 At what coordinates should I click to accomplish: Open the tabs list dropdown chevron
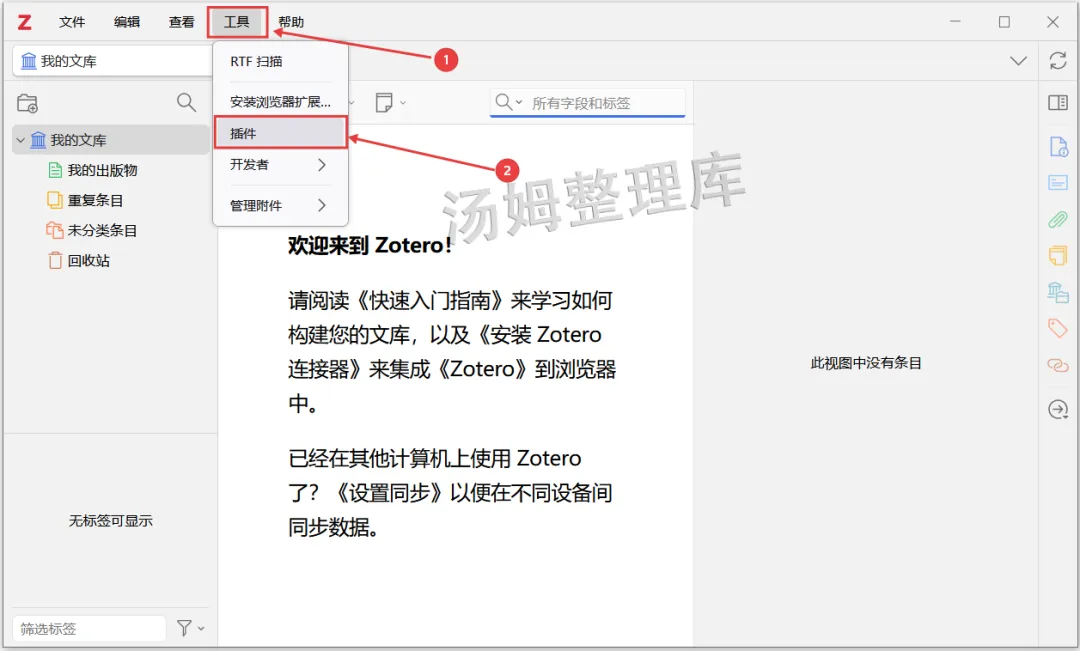click(1018, 61)
